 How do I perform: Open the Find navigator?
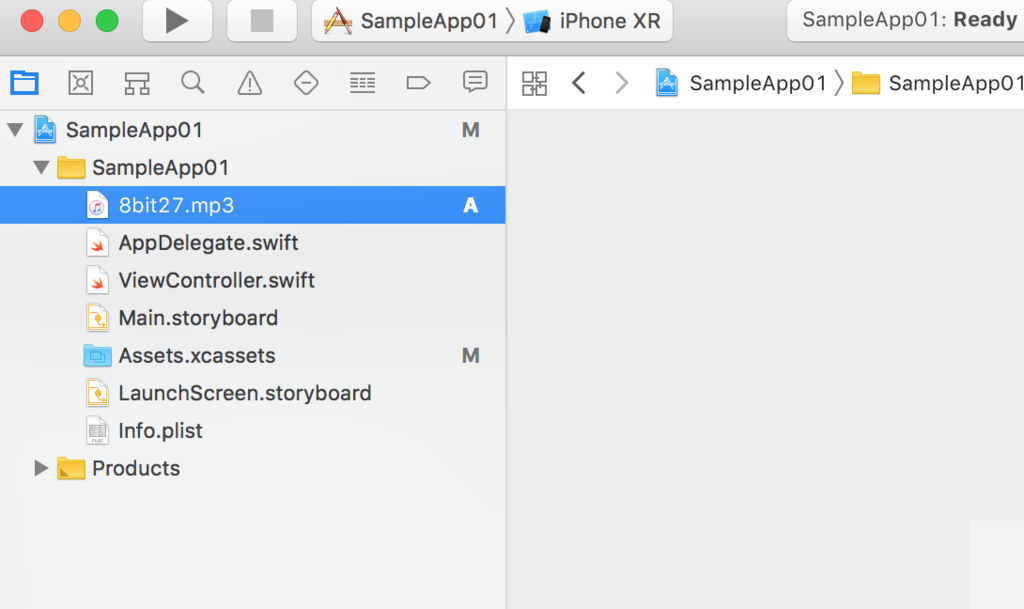coord(193,83)
